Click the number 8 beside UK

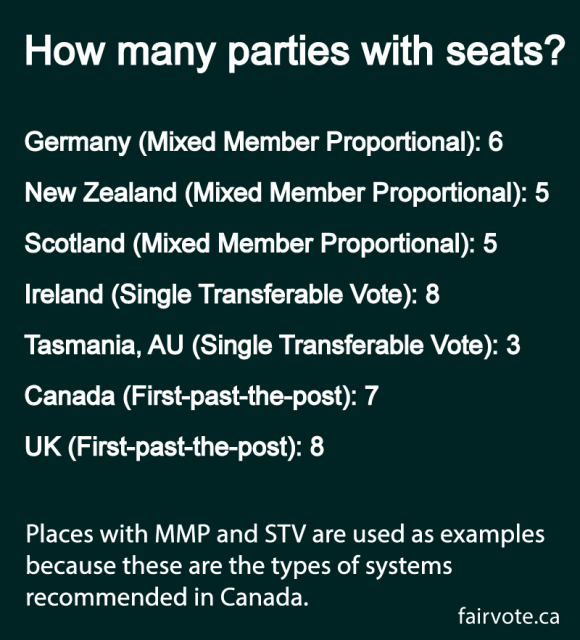pyautogui.click(x=317, y=447)
